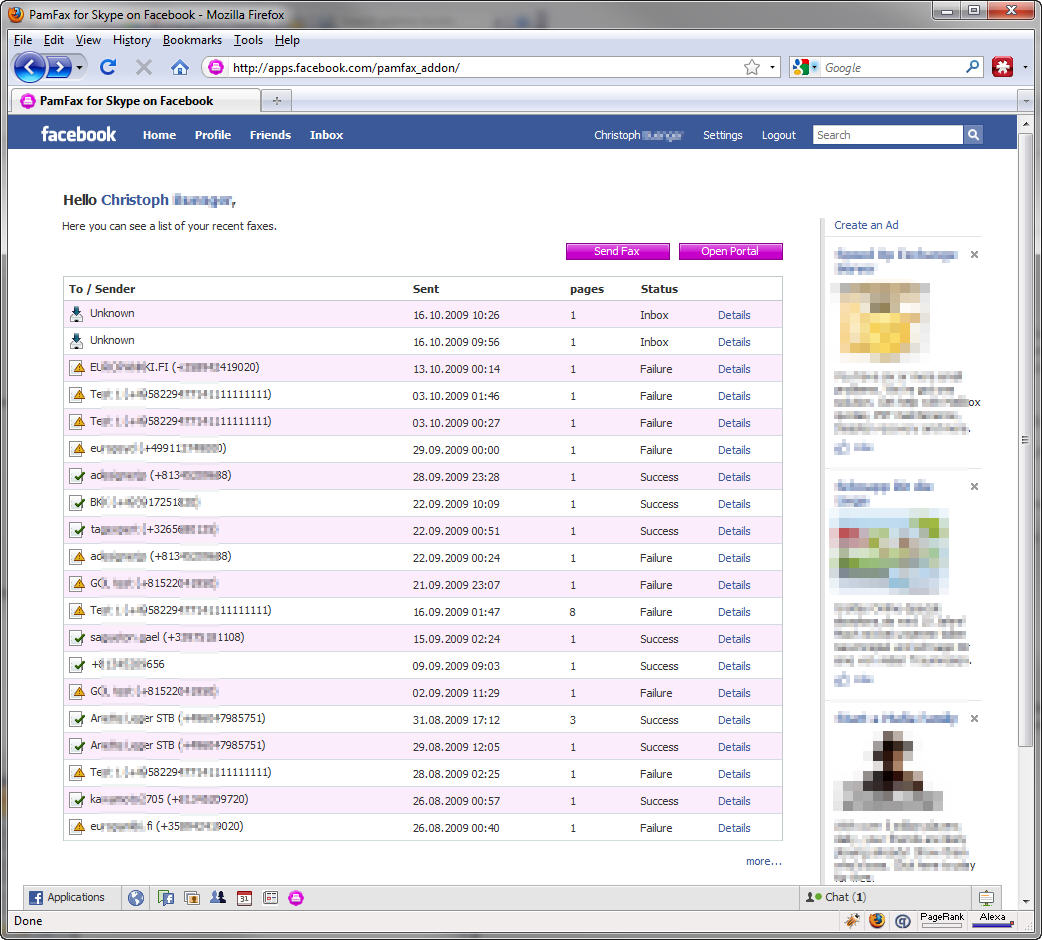Viewport: 1042px width, 940px height.
Task: Click the Google search magnifier icon
Action: pos(972,67)
